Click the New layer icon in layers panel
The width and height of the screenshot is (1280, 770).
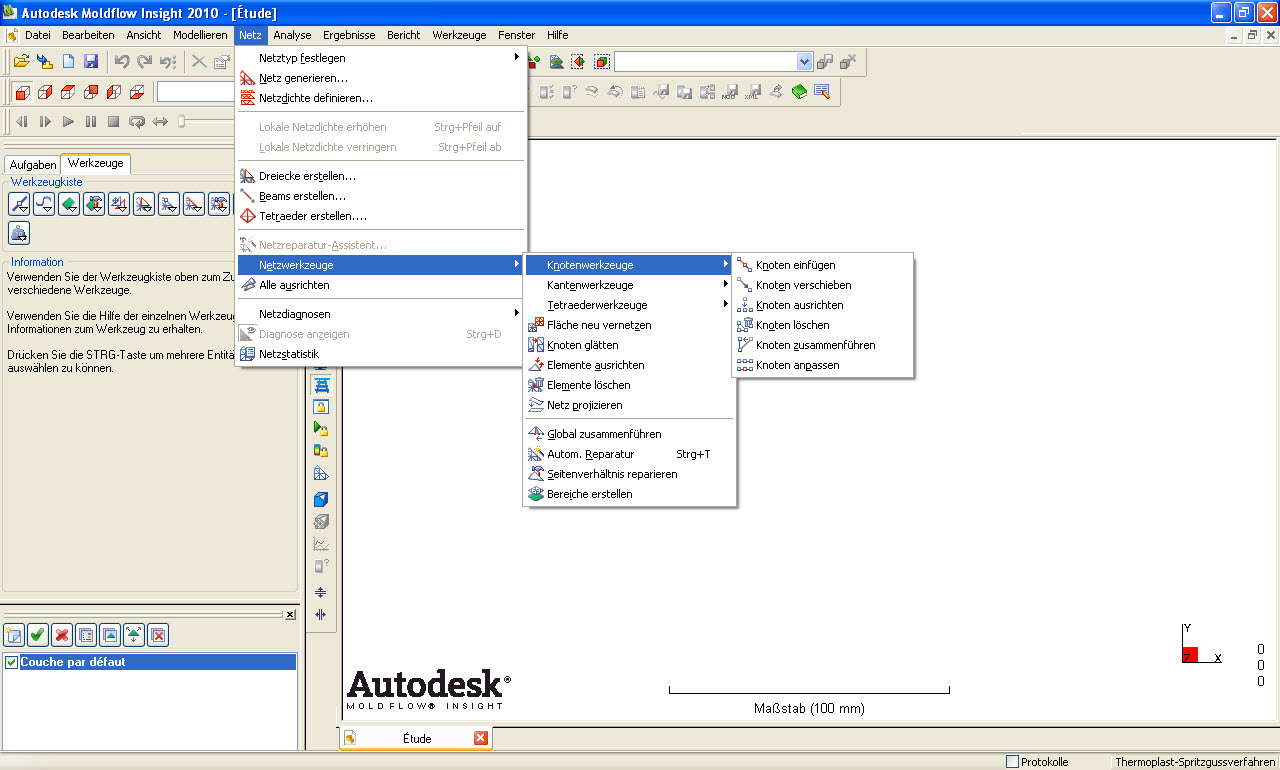[x=14, y=634]
